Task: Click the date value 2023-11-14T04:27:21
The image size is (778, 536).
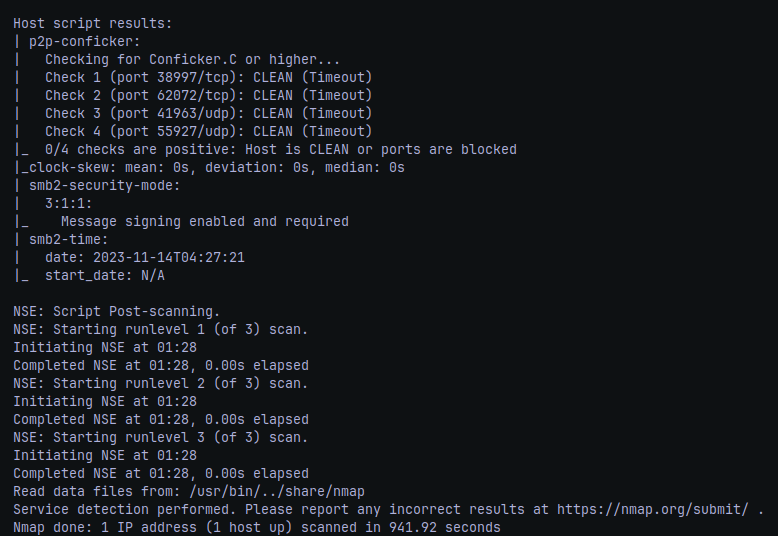Action: [169, 258]
